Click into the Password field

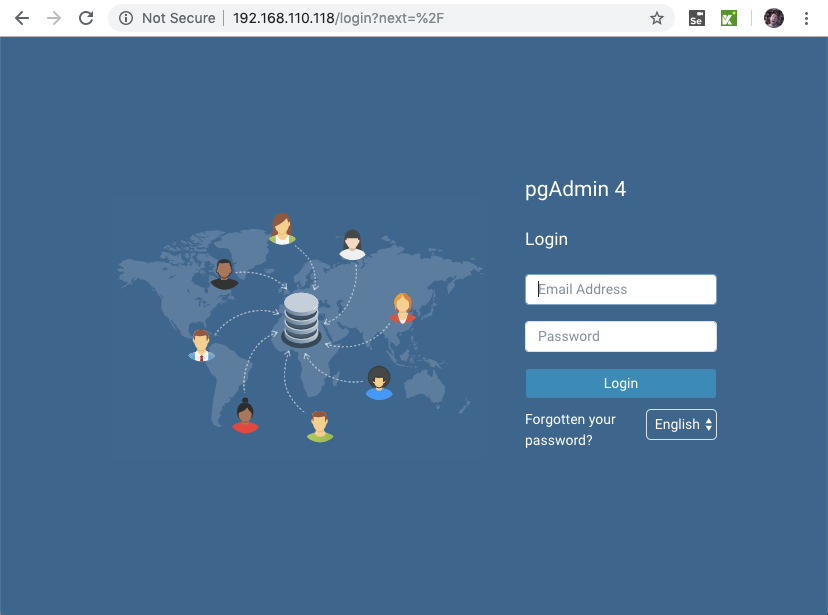[620, 336]
